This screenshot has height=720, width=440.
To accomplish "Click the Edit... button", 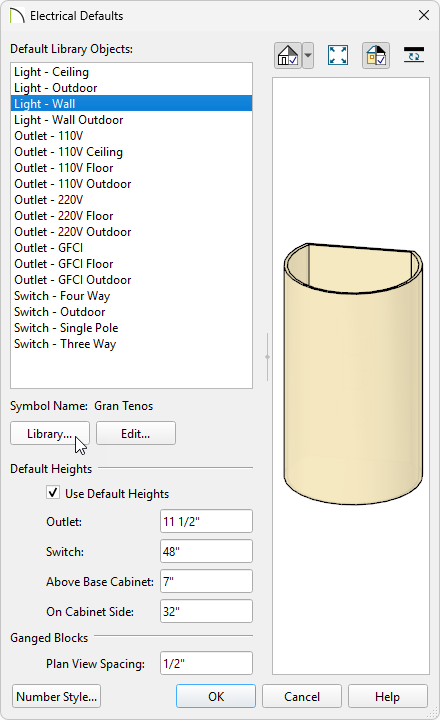I will (136, 433).
